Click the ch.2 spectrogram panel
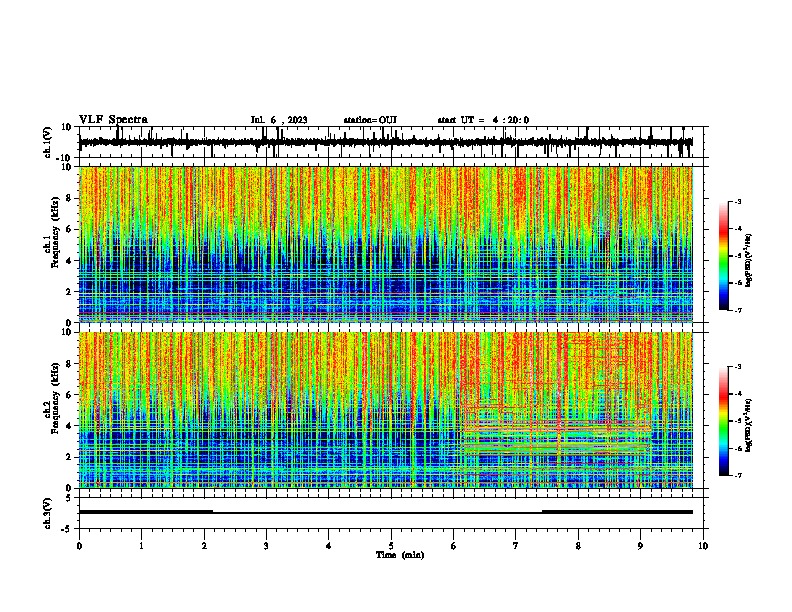The width and height of the screenshot is (792, 612). [386, 410]
